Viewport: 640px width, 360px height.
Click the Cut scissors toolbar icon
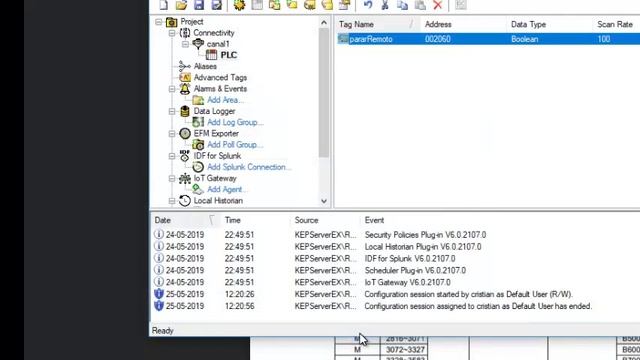point(385,4)
